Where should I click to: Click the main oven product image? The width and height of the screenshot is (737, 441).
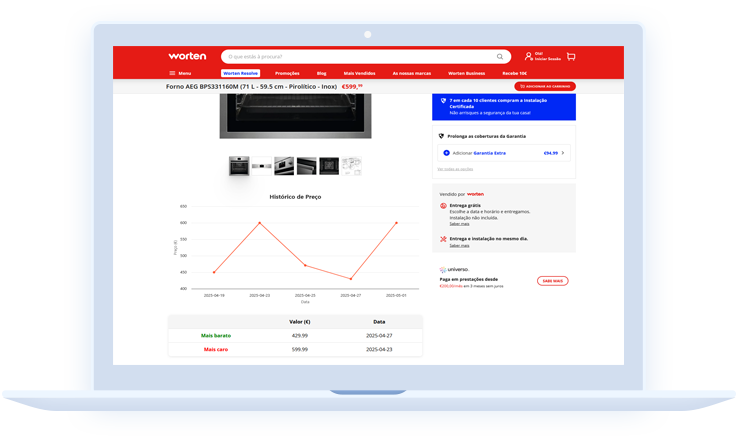(295, 116)
